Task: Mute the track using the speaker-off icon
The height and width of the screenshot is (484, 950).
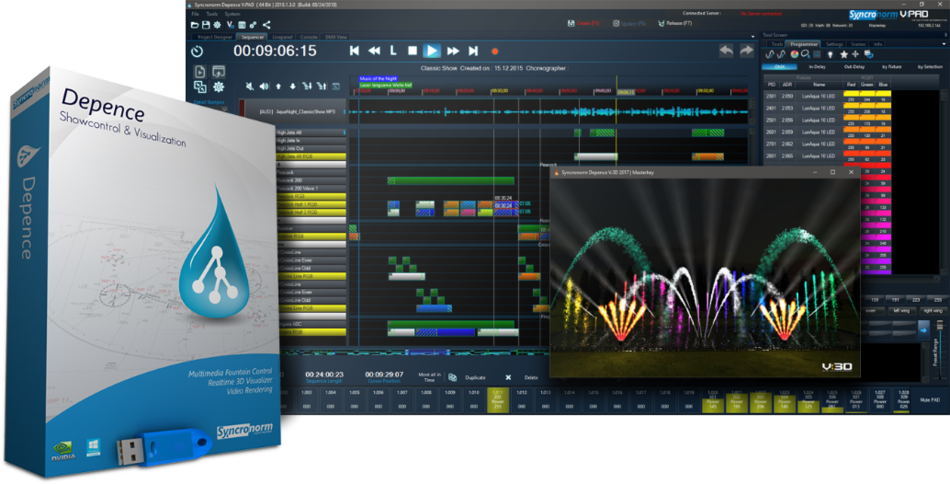Action: coord(249,87)
